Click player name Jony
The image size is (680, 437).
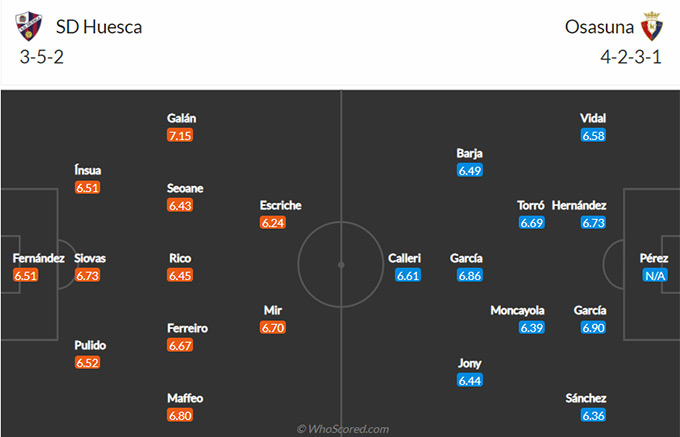tap(470, 363)
